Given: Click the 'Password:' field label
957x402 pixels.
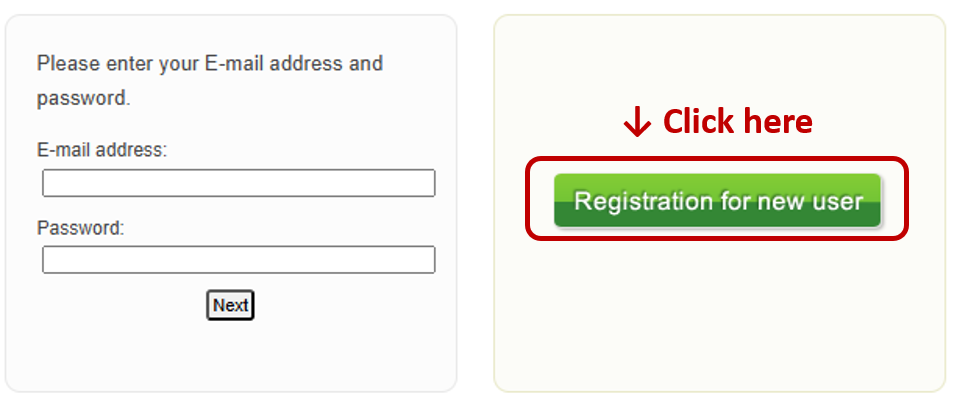Looking at the screenshot, I should (x=81, y=228).
